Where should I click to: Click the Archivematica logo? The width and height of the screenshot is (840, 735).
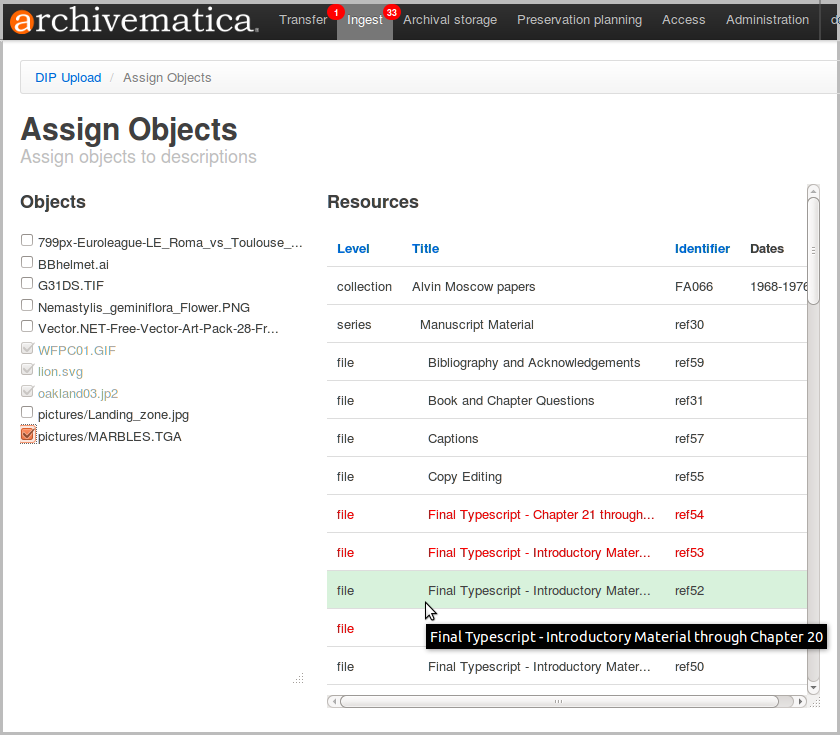click(134, 21)
